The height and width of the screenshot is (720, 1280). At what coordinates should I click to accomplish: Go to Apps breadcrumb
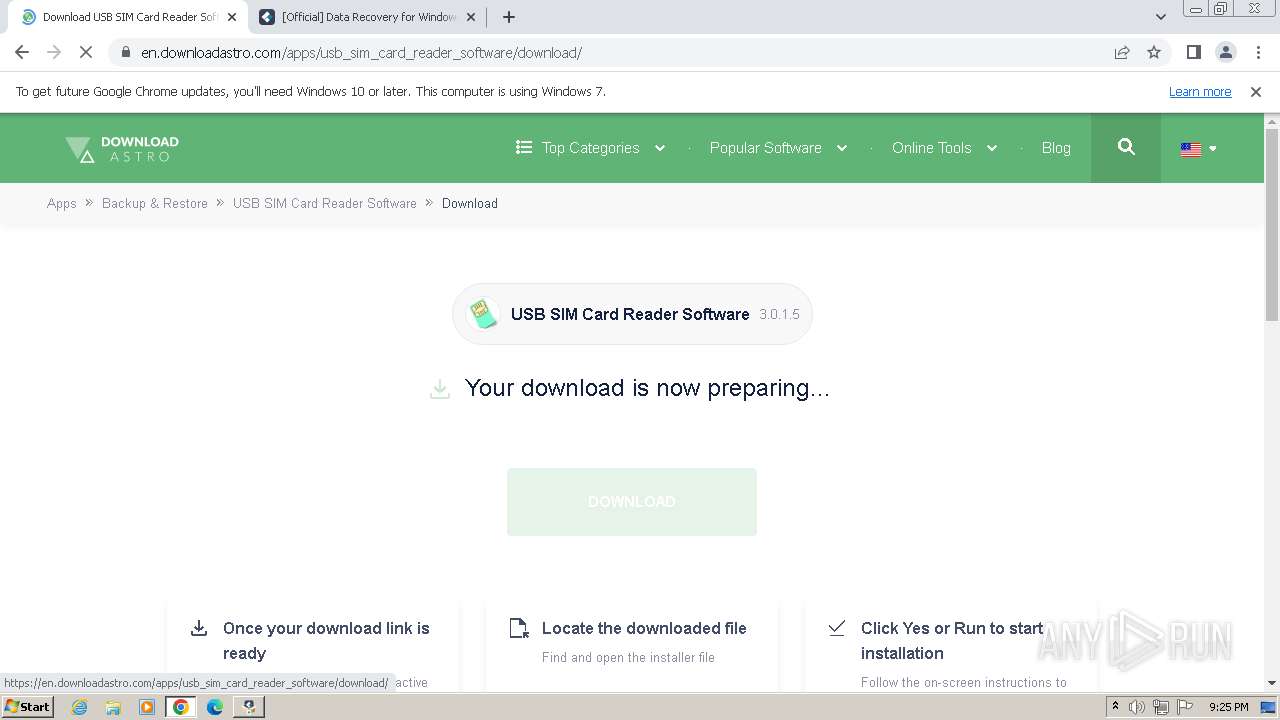tap(62, 203)
